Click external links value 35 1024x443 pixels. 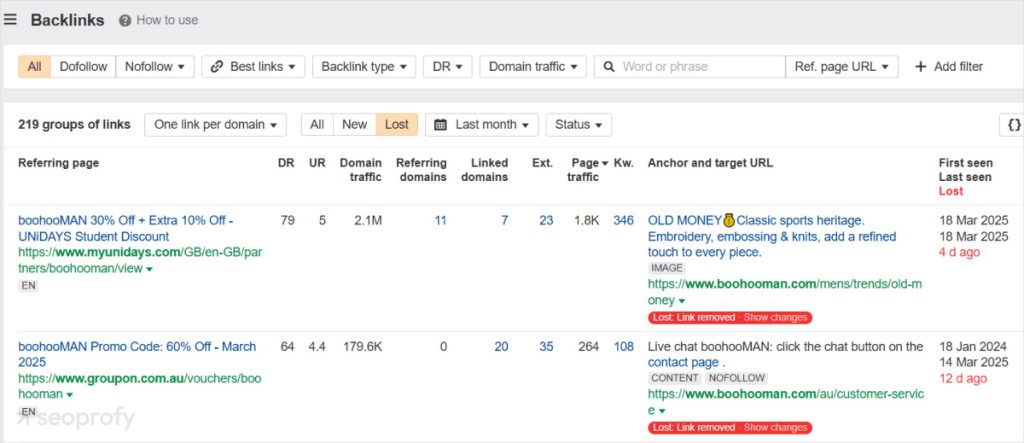(x=546, y=346)
